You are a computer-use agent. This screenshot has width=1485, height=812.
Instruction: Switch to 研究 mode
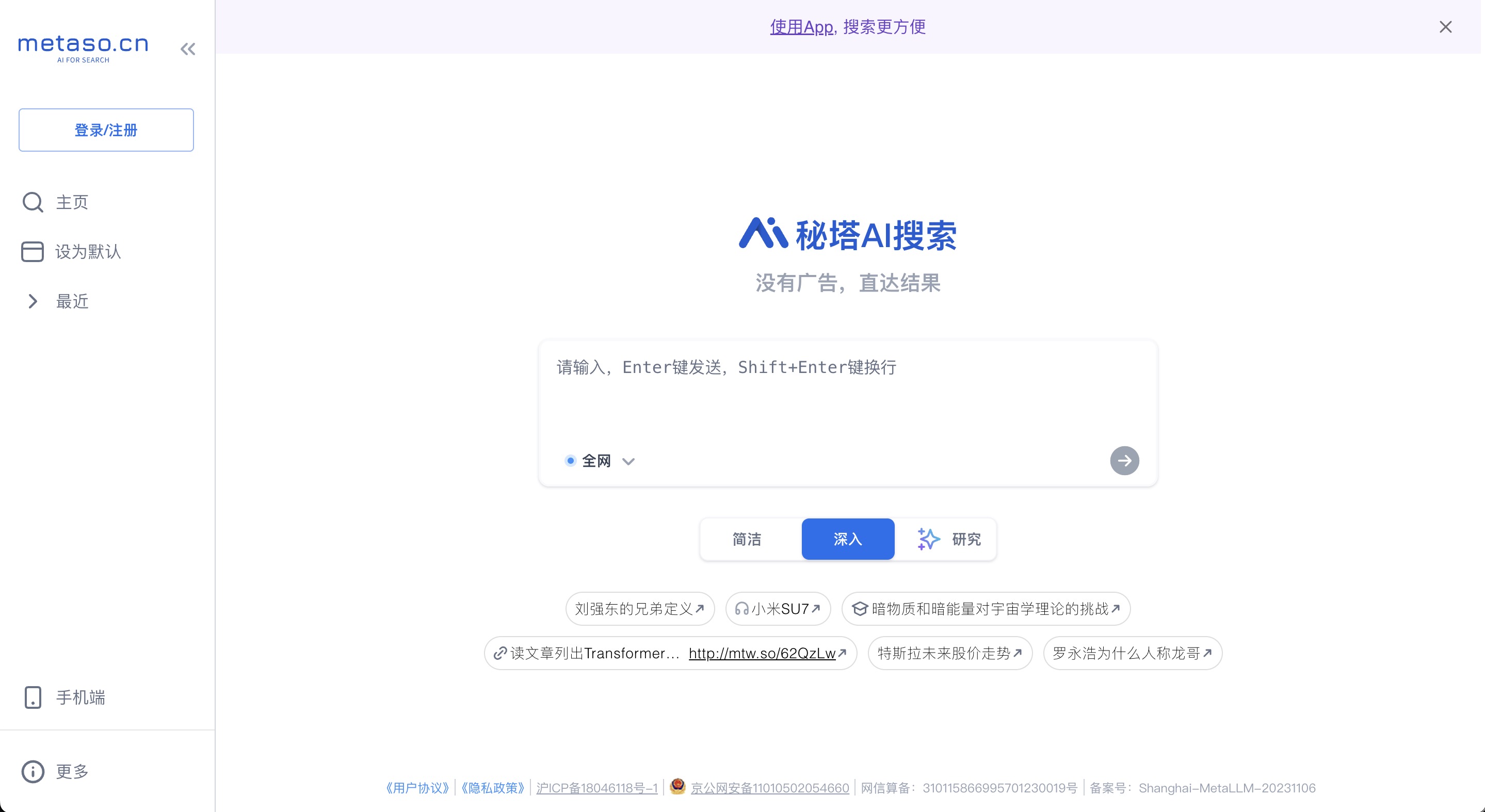(x=949, y=539)
